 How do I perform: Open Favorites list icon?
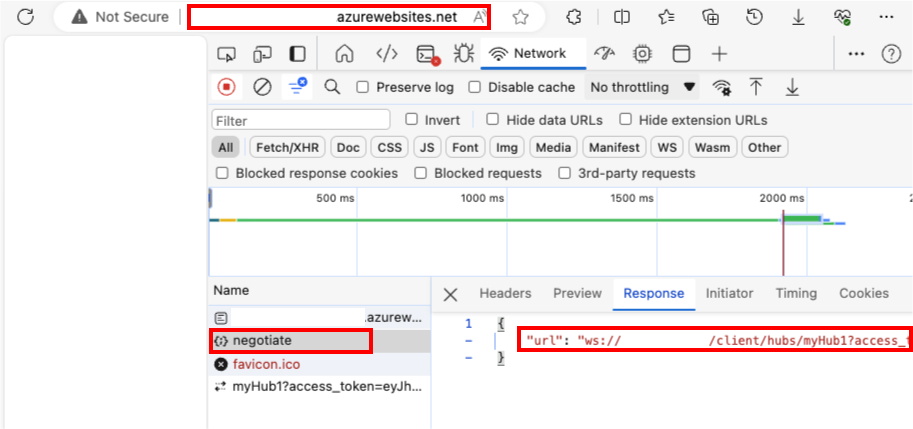(666, 17)
